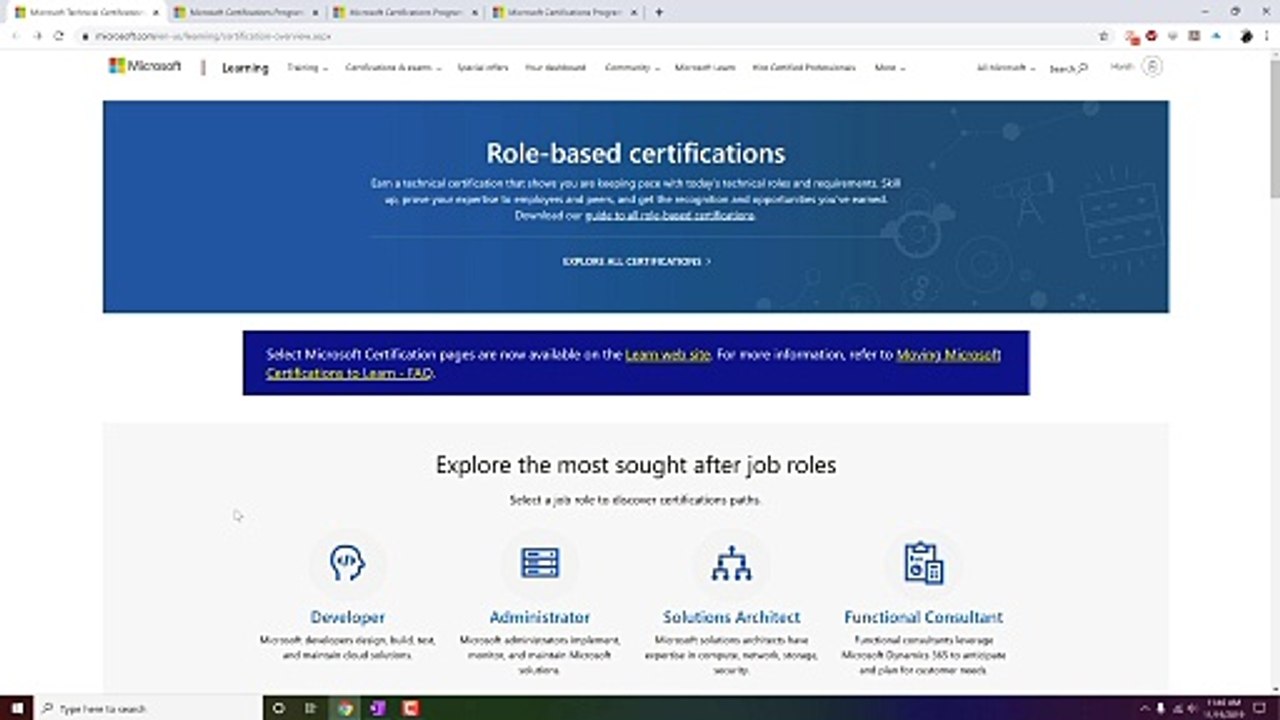Click the Learn web site link
This screenshot has width=1280, height=720.
(668, 354)
